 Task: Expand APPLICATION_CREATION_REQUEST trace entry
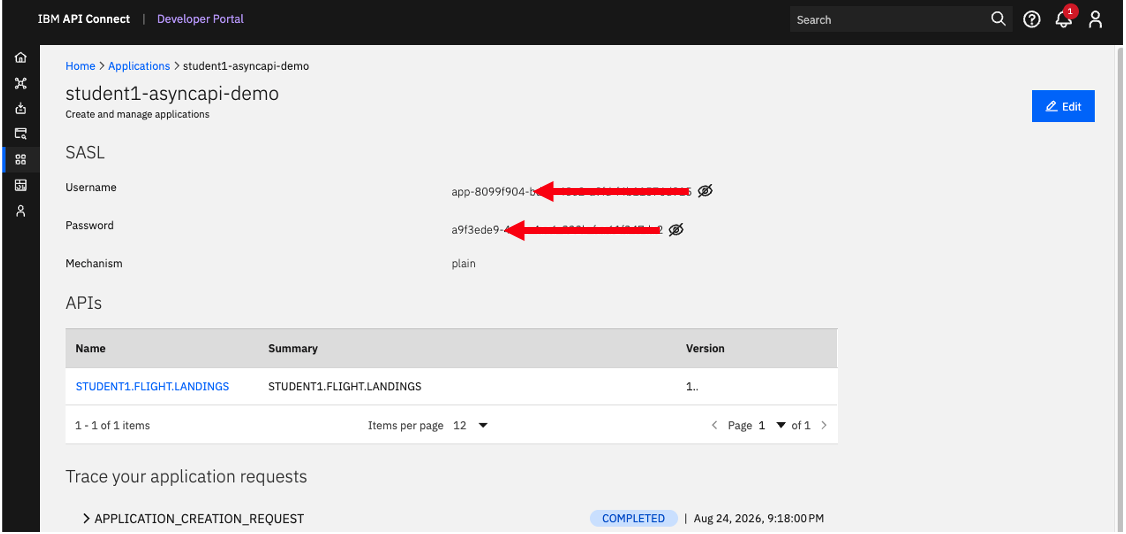pyautogui.click(x=87, y=518)
